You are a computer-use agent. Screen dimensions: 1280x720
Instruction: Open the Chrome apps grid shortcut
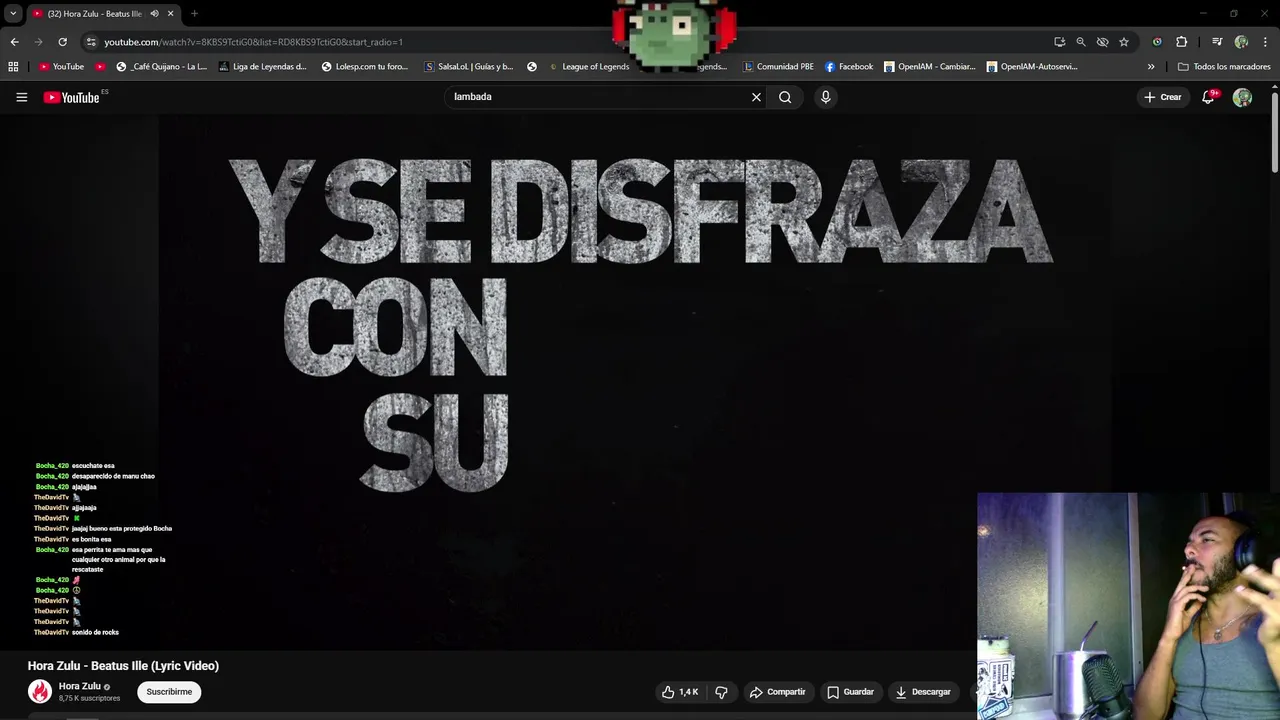pyautogui.click(x=13, y=67)
